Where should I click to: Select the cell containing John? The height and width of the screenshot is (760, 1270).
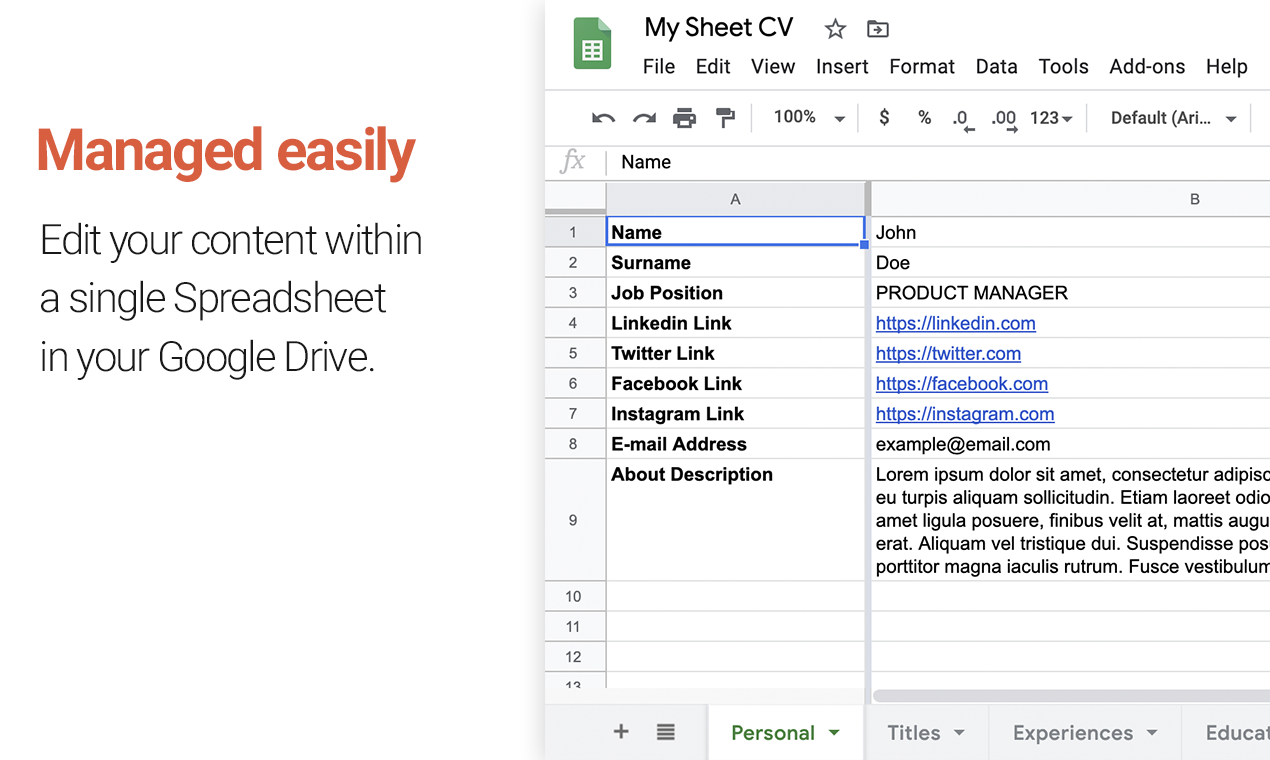1071,232
